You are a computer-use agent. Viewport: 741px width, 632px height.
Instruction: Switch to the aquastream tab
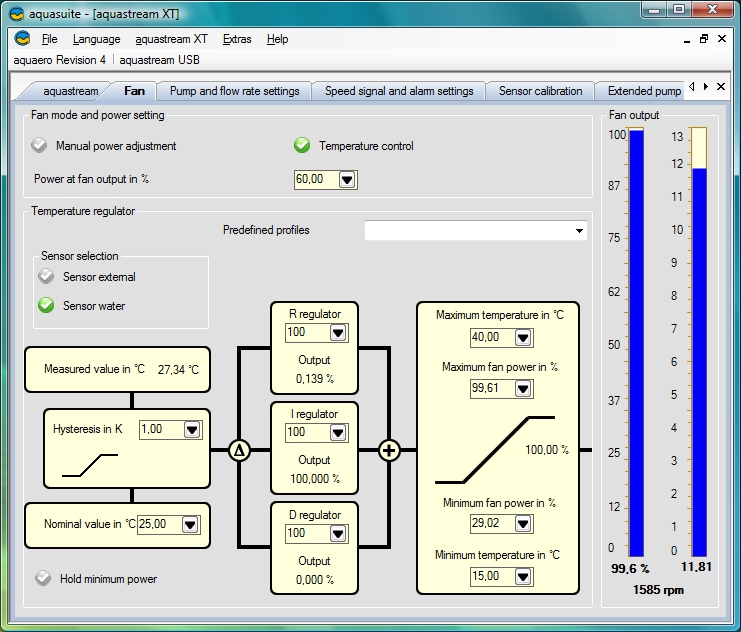pos(70,91)
